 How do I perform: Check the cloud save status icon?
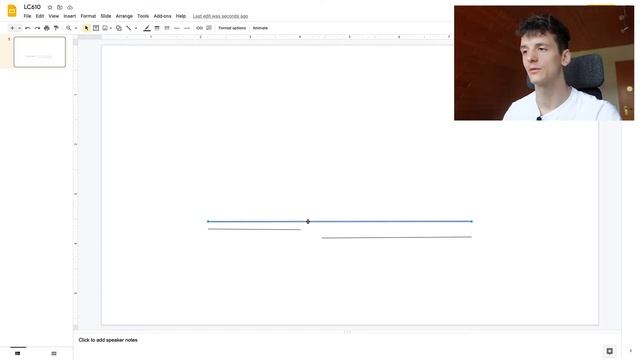coord(70,7)
